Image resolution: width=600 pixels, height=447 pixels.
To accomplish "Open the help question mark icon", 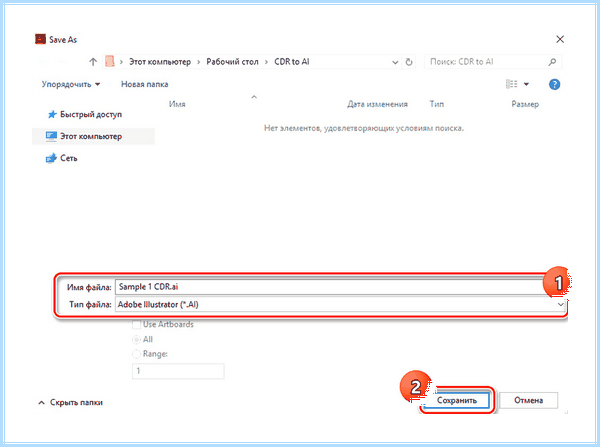I will (x=554, y=84).
